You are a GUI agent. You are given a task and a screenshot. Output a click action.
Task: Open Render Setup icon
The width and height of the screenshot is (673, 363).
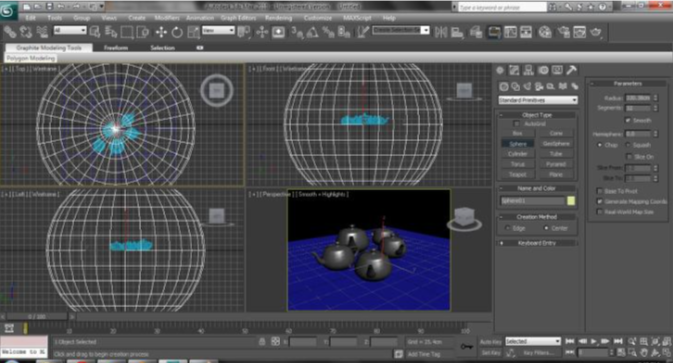563,32
